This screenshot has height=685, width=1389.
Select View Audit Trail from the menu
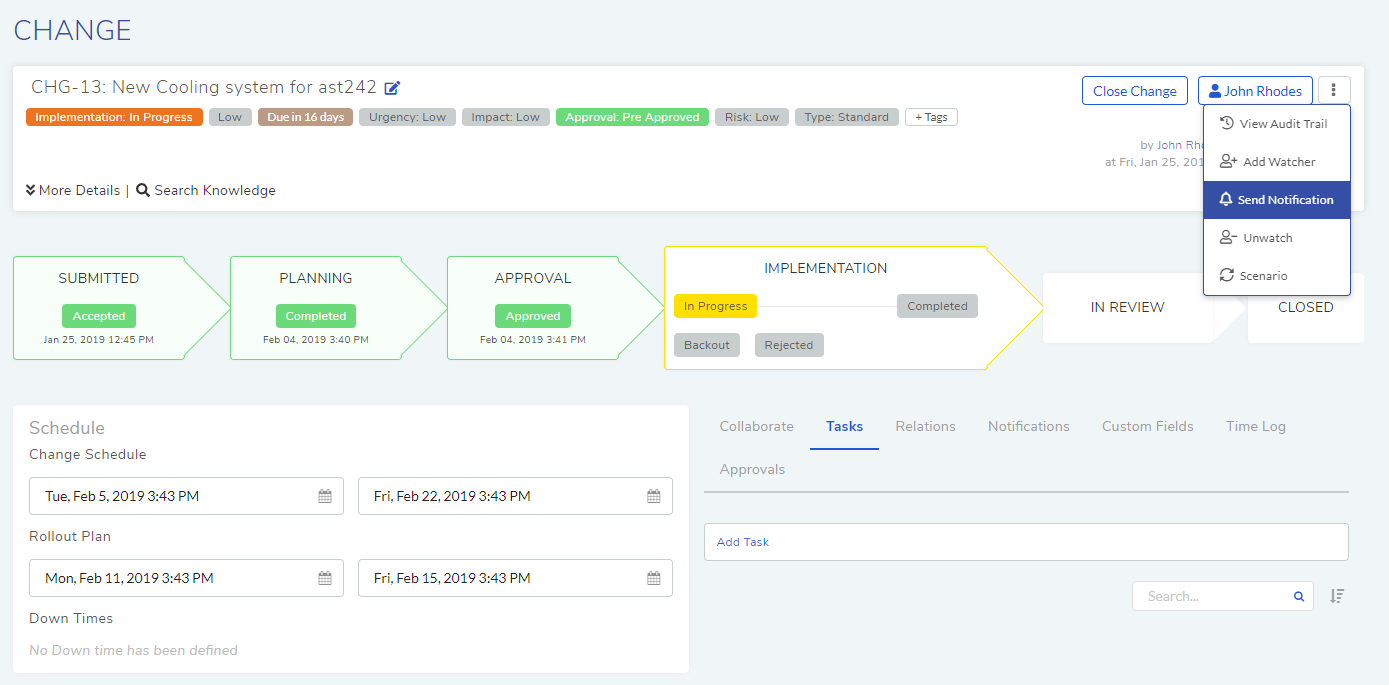click(1277, 124)
